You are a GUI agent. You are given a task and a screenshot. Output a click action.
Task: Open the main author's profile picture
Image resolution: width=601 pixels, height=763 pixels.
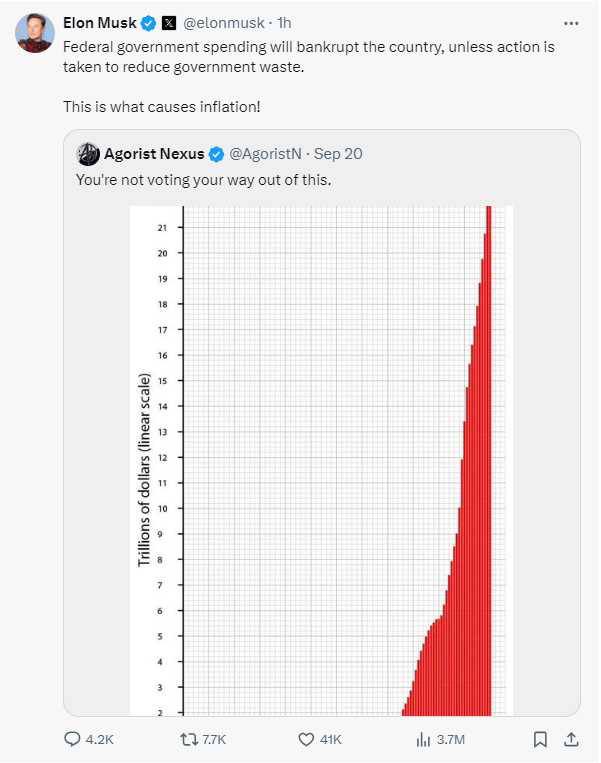34,33
